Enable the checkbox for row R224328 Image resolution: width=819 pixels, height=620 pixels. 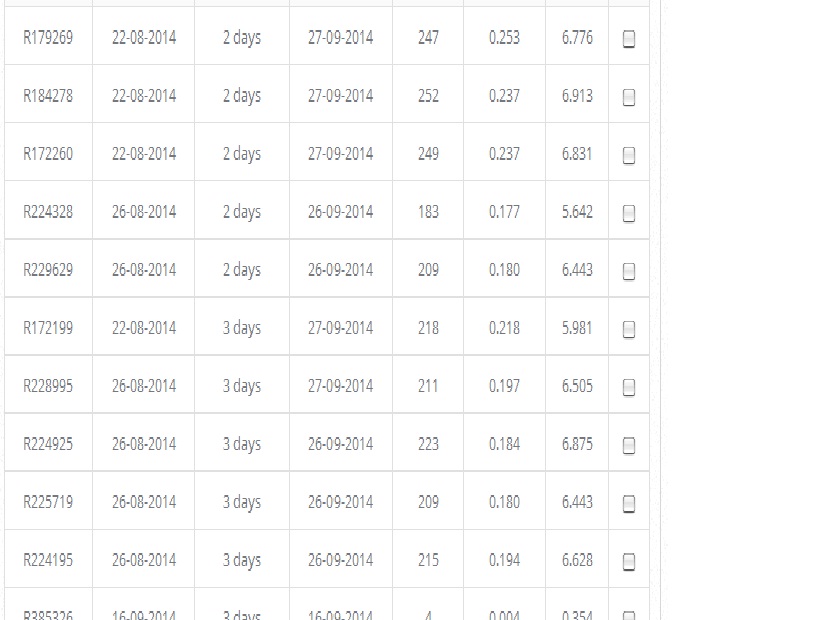point(629,213)
